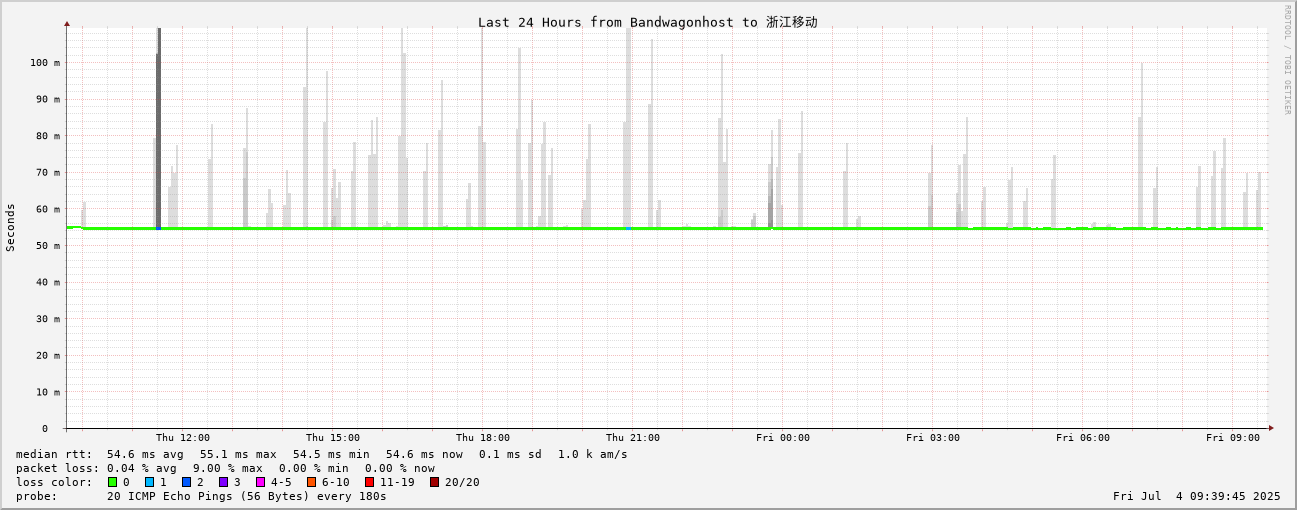The image size is (1297, 510).
Task: Click the blue loss swatch for 2
Action: tap(186, 482)
